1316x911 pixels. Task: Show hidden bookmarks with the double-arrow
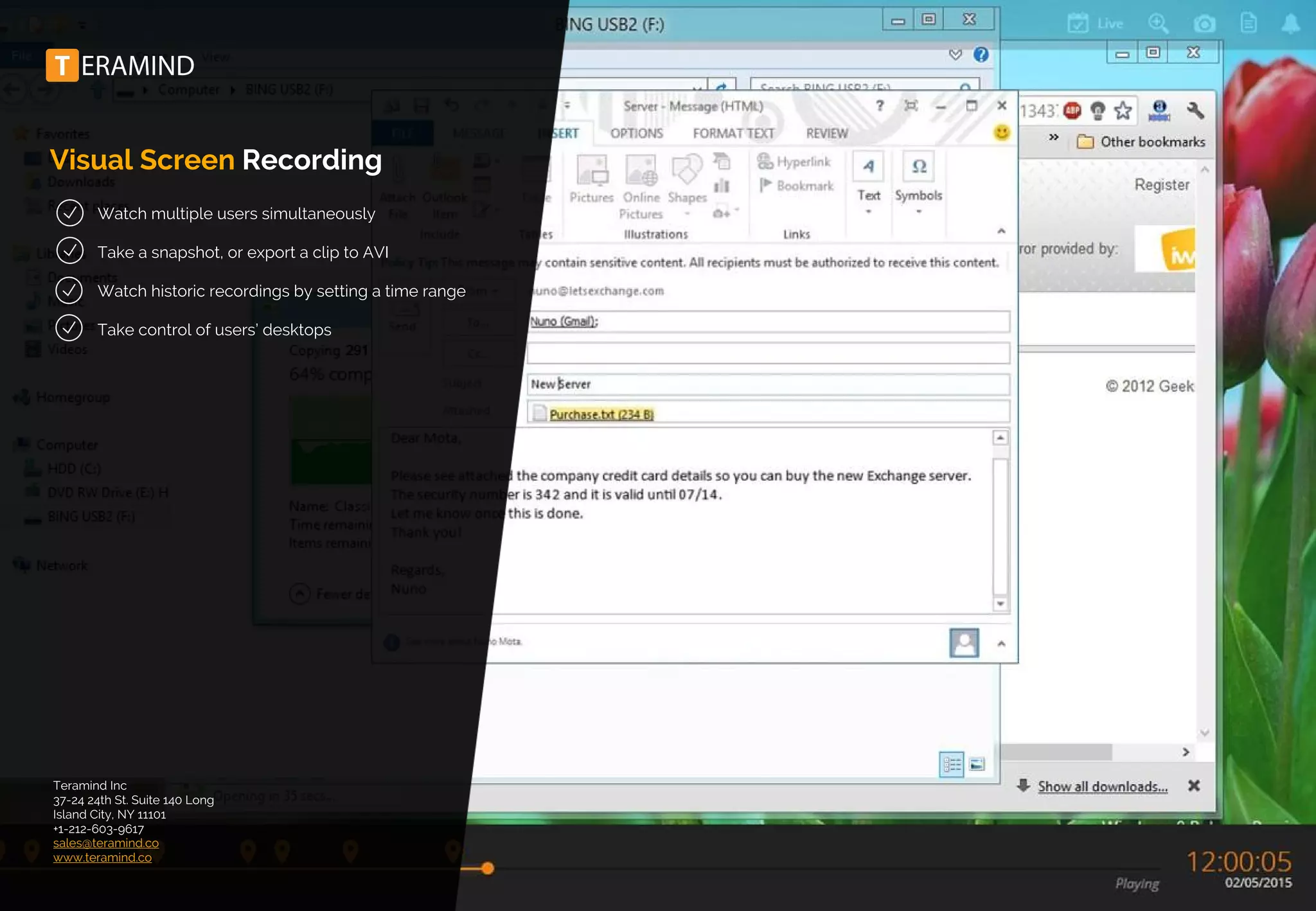coord(1054,137)
